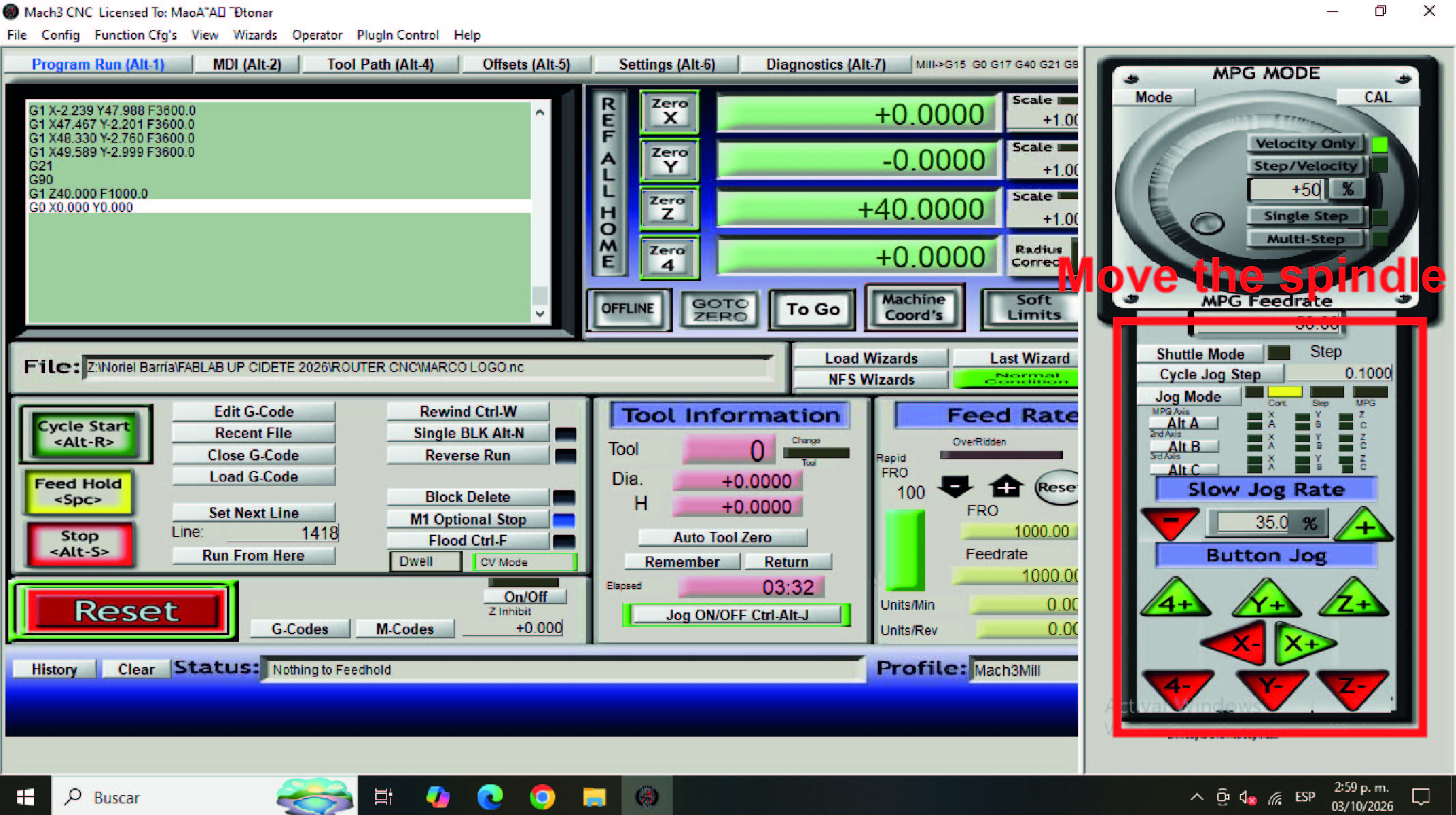Screen dimensions: 1456x815
Task: Click the Slow Jog Rate minus arrow
Action: coord(1171,522)
